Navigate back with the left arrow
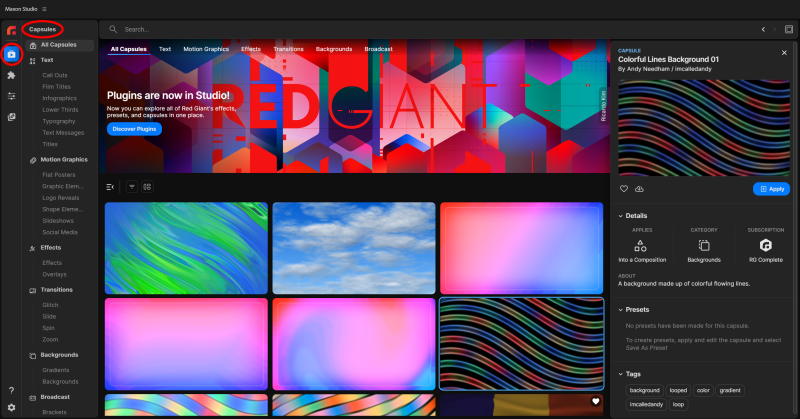 pyautogui.click(x=763, y=29)
